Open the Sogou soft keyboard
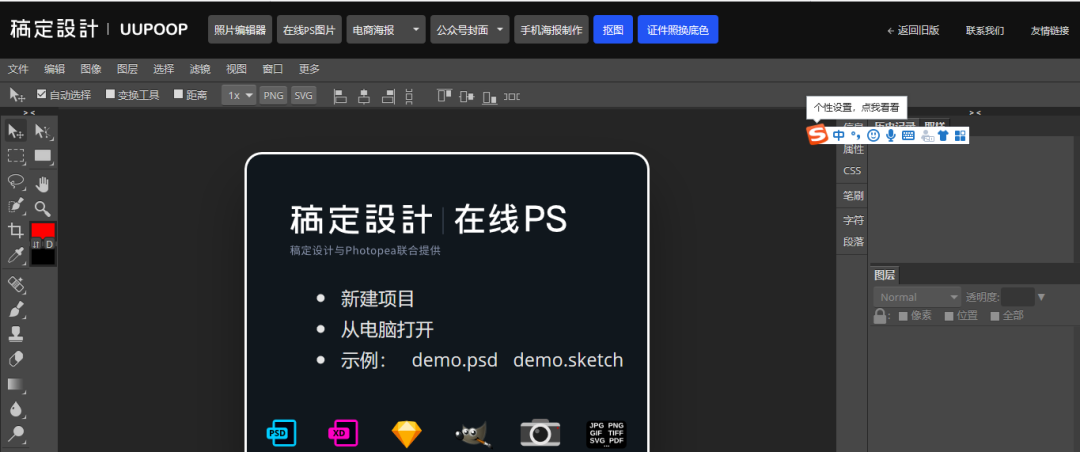1080x452 pixels. tap(908, 136)
